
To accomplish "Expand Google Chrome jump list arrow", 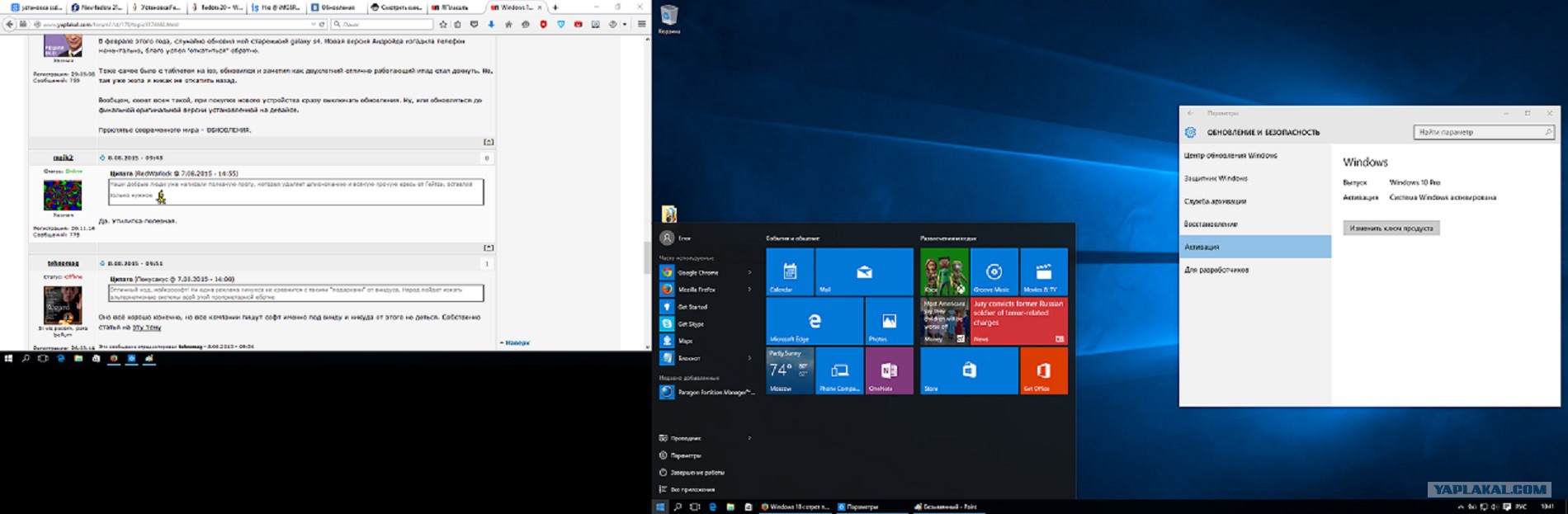I will [x=749, y=272].
